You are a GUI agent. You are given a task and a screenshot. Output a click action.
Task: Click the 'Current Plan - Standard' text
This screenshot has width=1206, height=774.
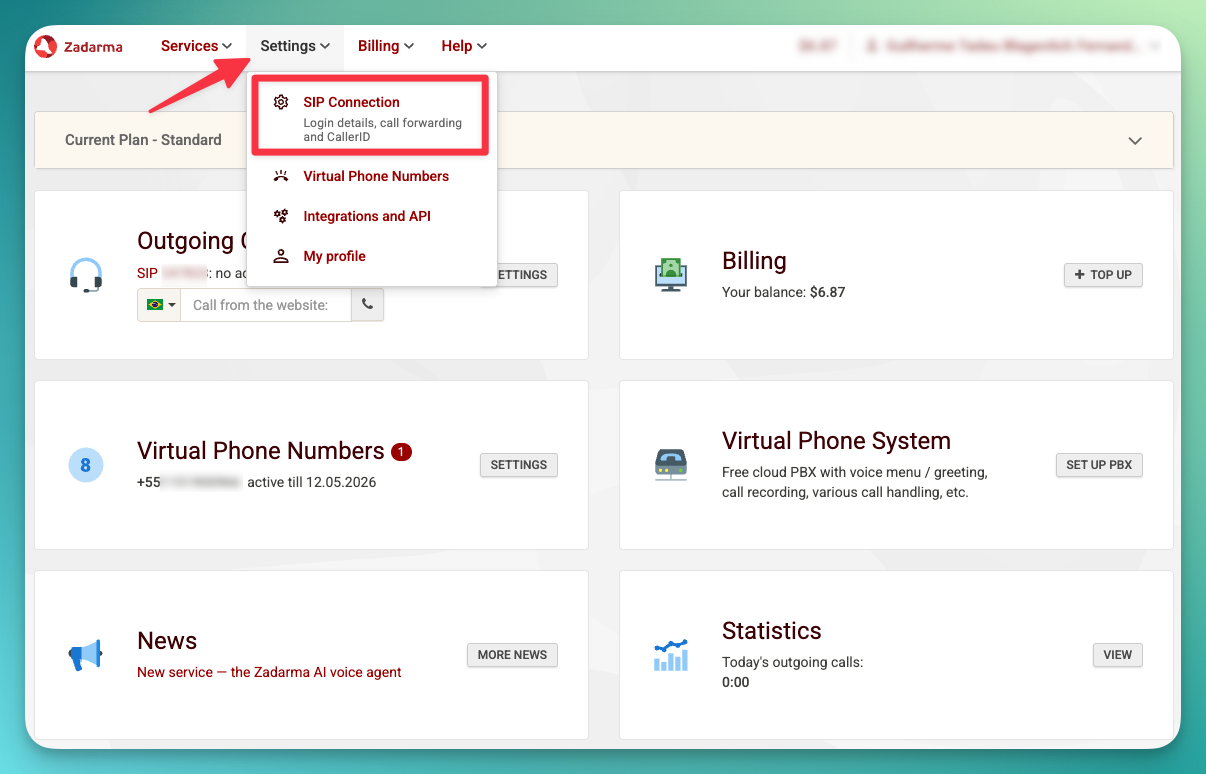[143, 140]
